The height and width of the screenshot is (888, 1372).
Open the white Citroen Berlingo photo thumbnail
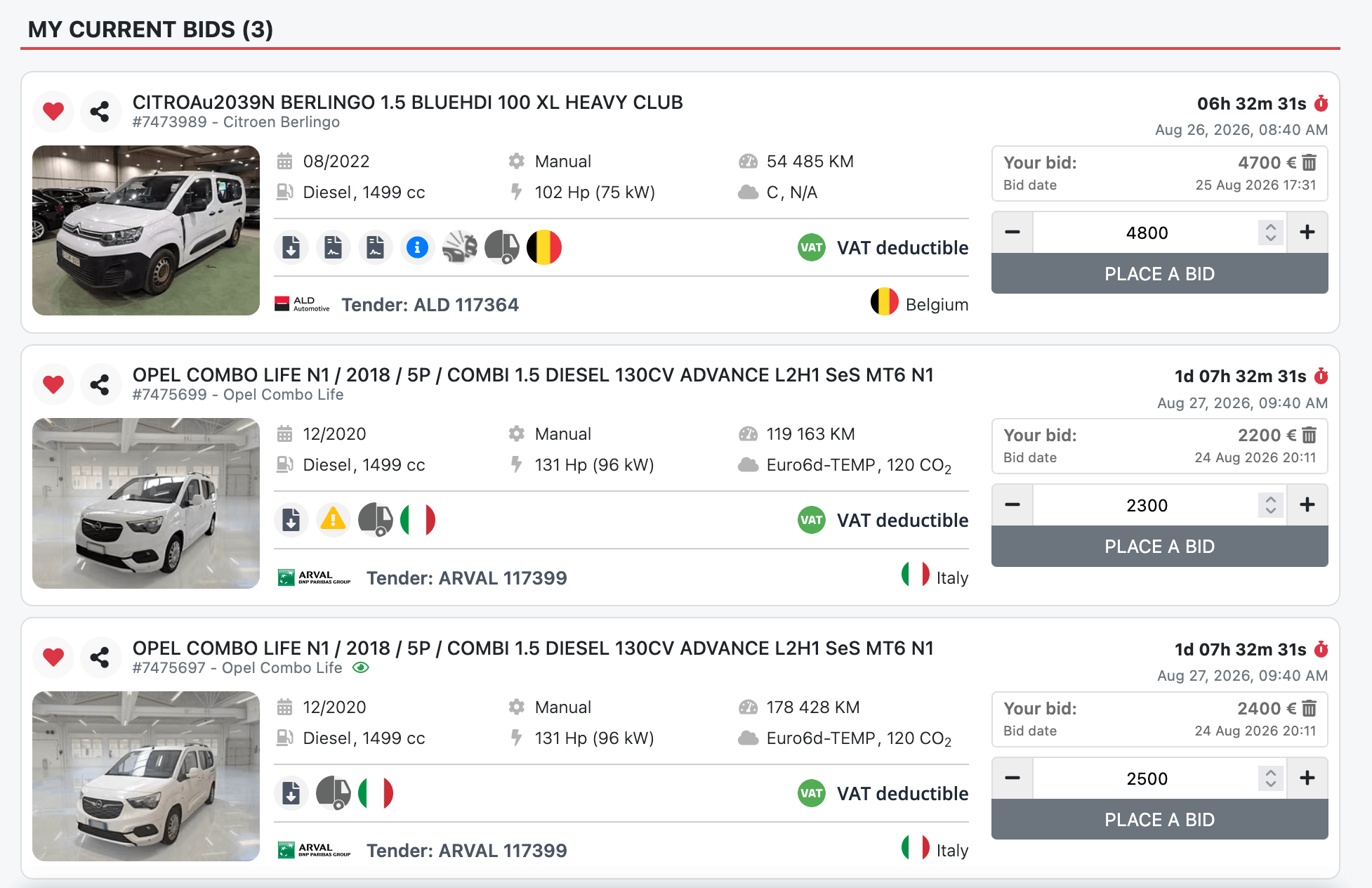pos(146,230)
